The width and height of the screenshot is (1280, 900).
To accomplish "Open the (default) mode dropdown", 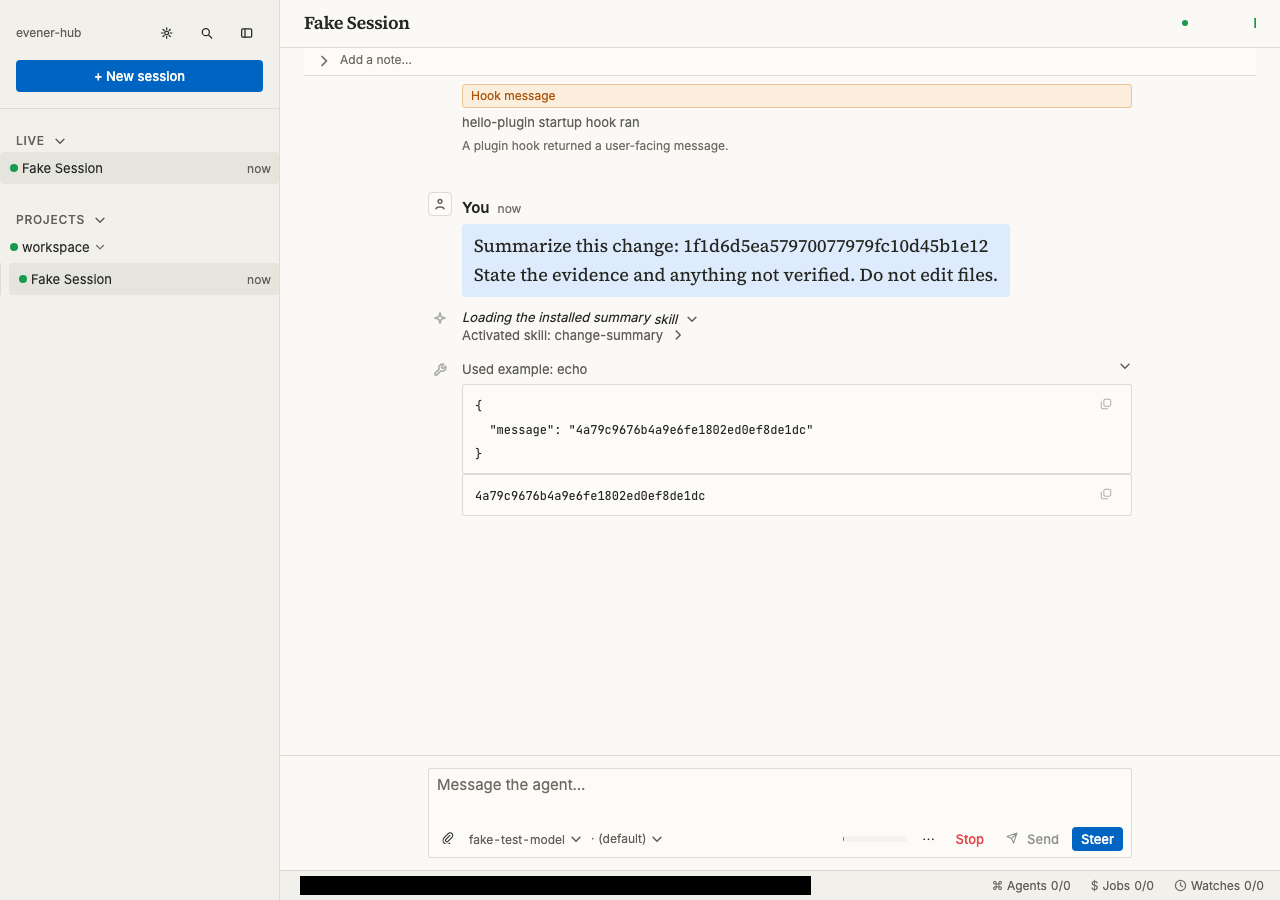I will coord(628,839).
